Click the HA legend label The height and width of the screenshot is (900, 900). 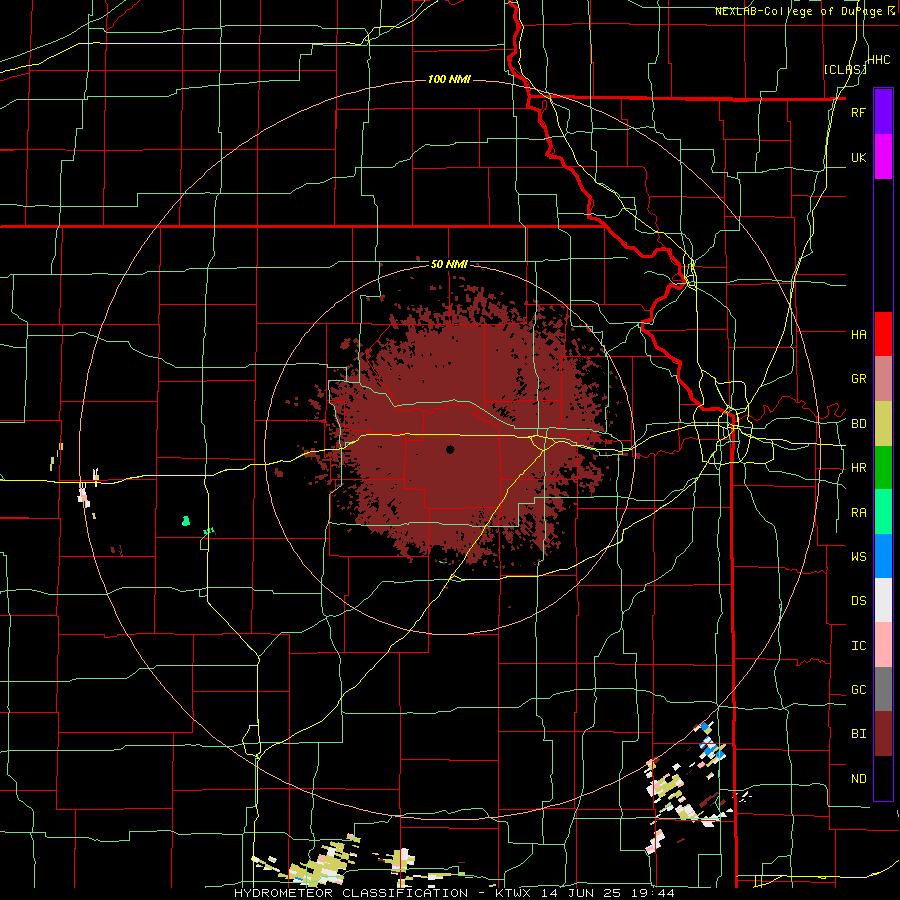point(858,335)
